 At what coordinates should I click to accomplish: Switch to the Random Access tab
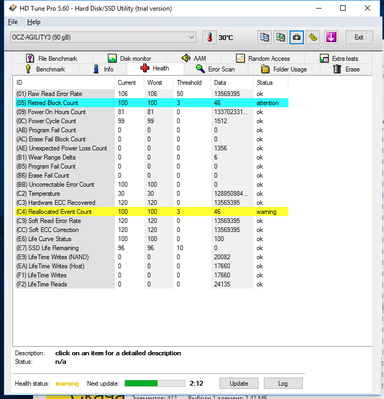point(263,59)
